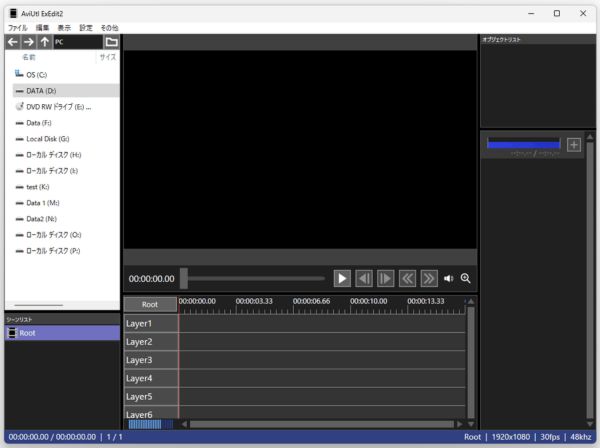600x448 pixels.
Task: Step back one frame
Action: pyautogui.click(x=364, y=279)
